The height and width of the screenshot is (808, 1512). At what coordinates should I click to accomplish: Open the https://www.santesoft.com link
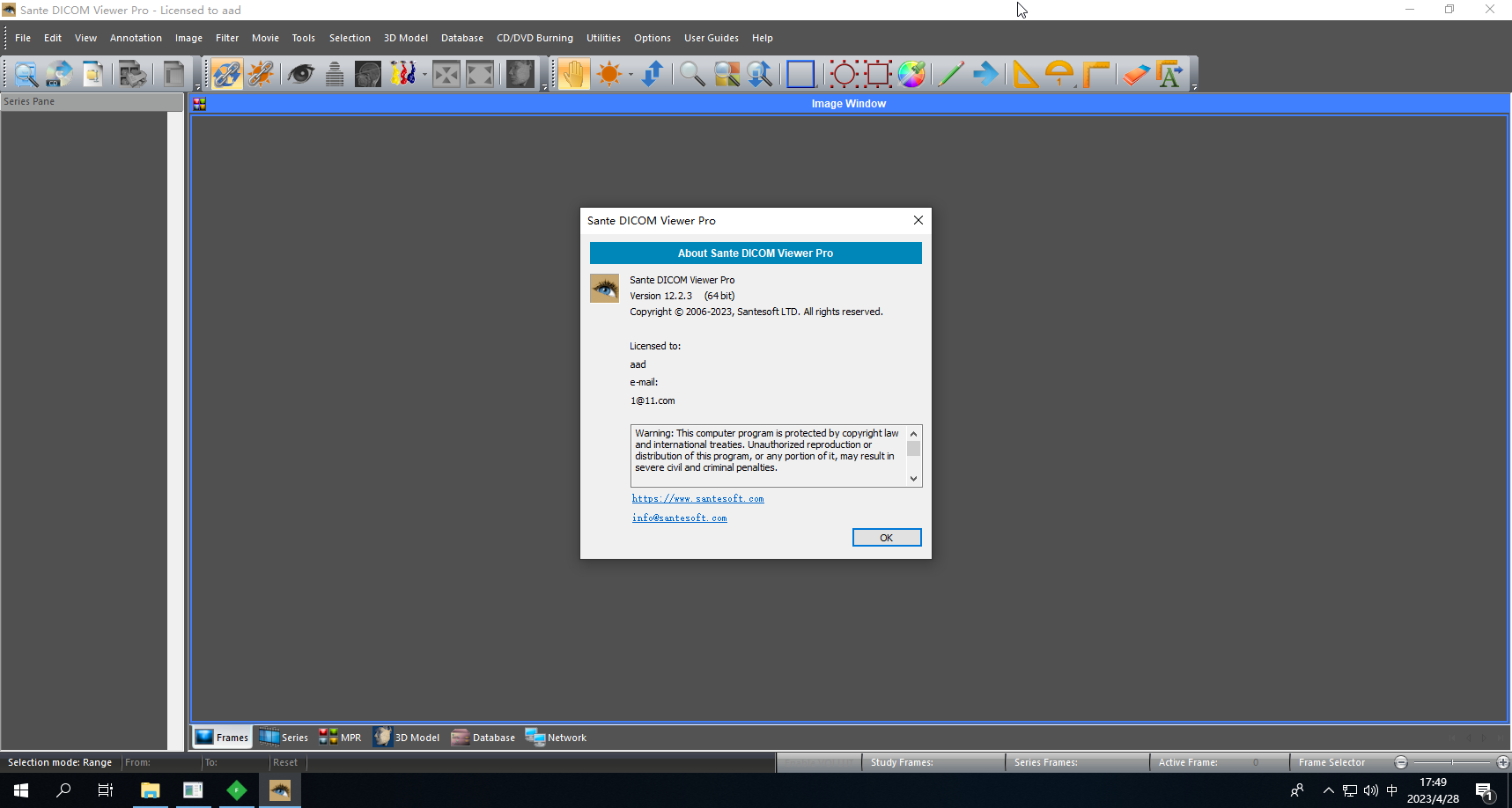[698, 498]
